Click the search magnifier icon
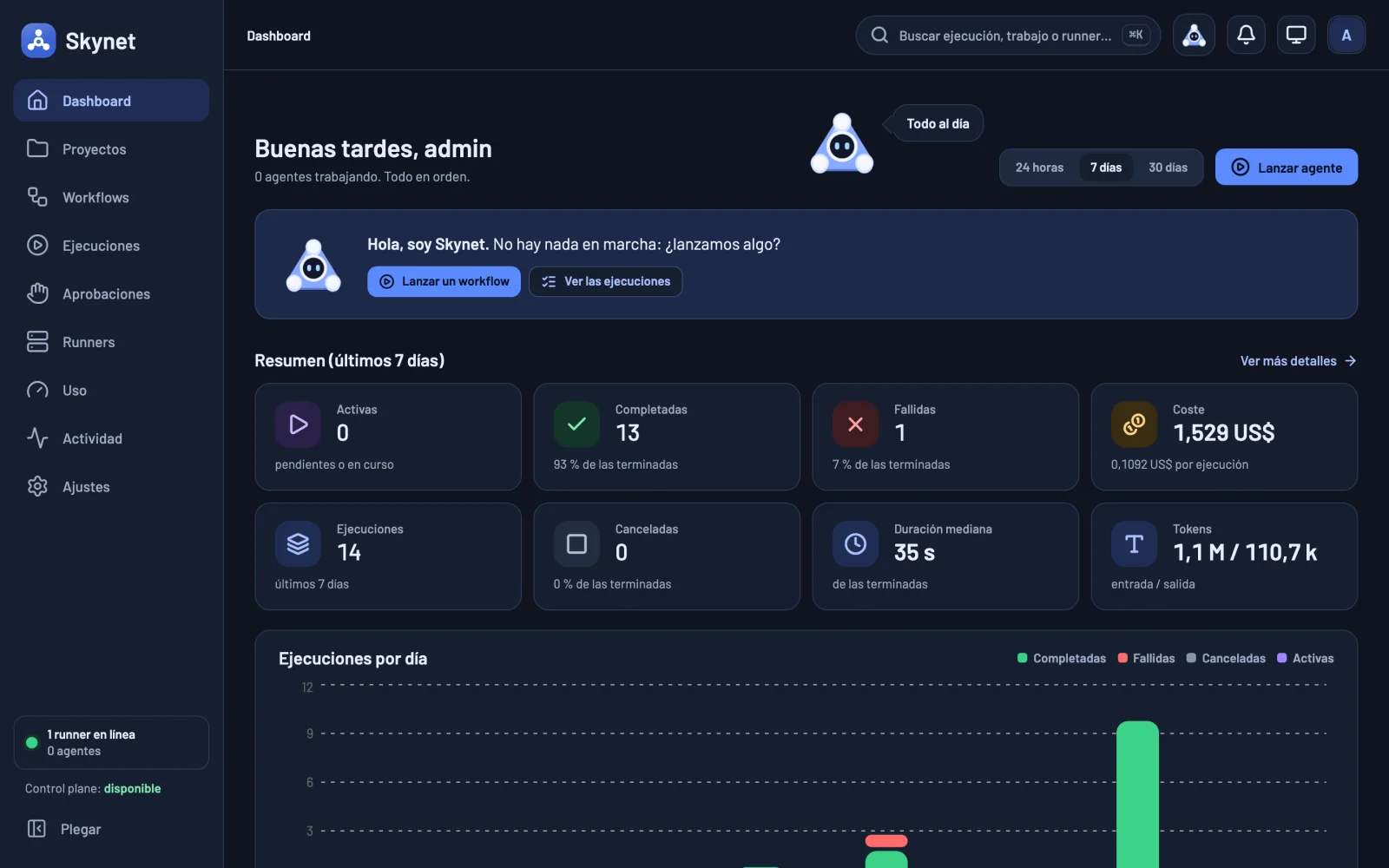The image size is (1389, 868). (879, 36)
